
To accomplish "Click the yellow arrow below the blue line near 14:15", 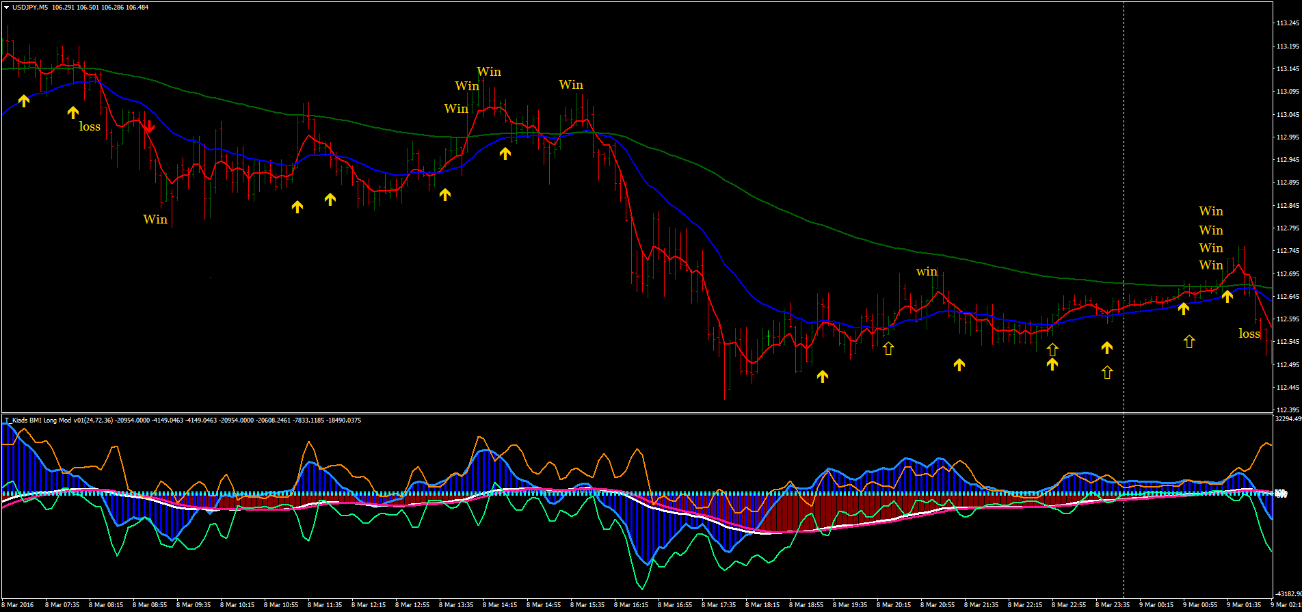I will click(x=505, y=153).
